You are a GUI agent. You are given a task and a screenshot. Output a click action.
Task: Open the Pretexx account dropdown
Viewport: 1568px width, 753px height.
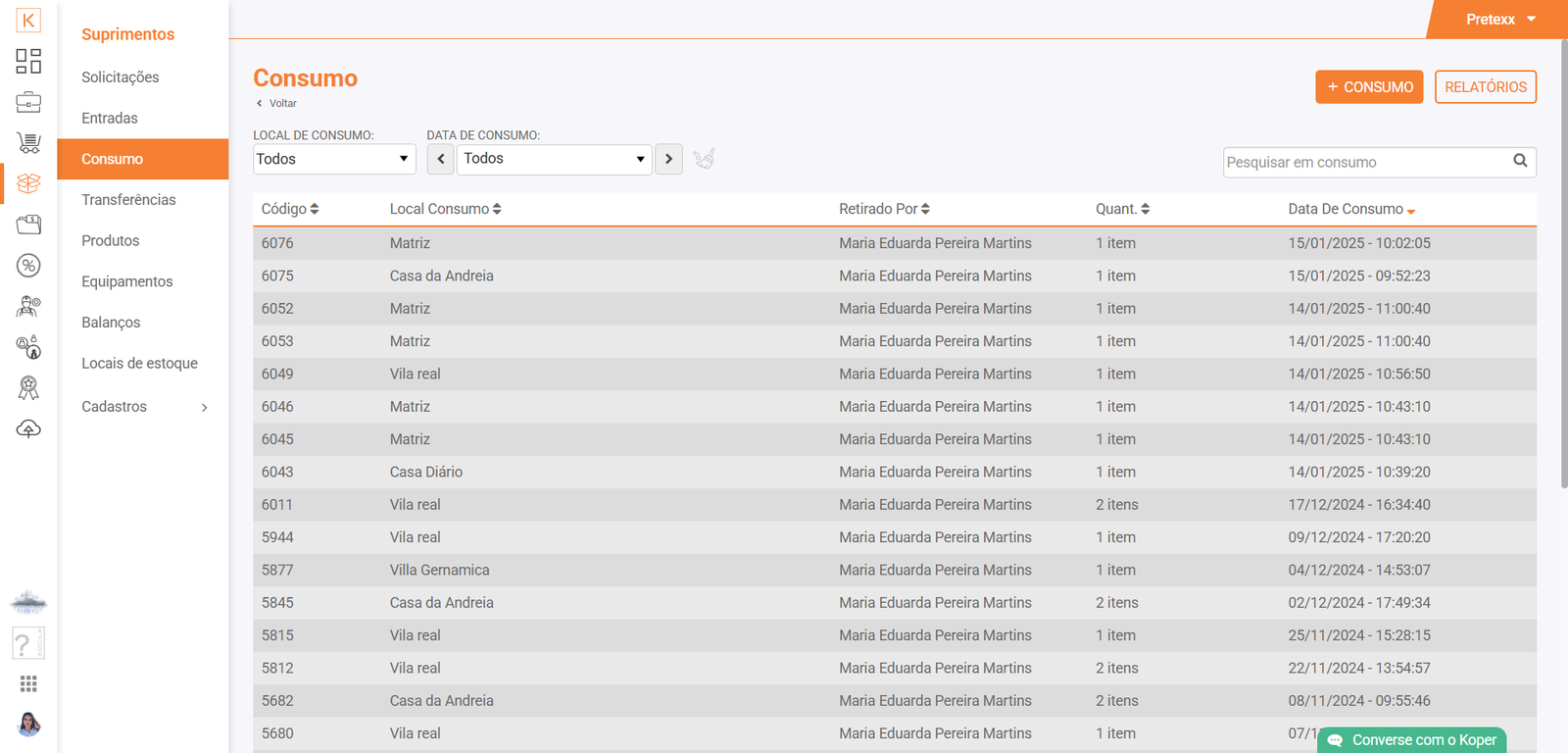(1499, 20)
